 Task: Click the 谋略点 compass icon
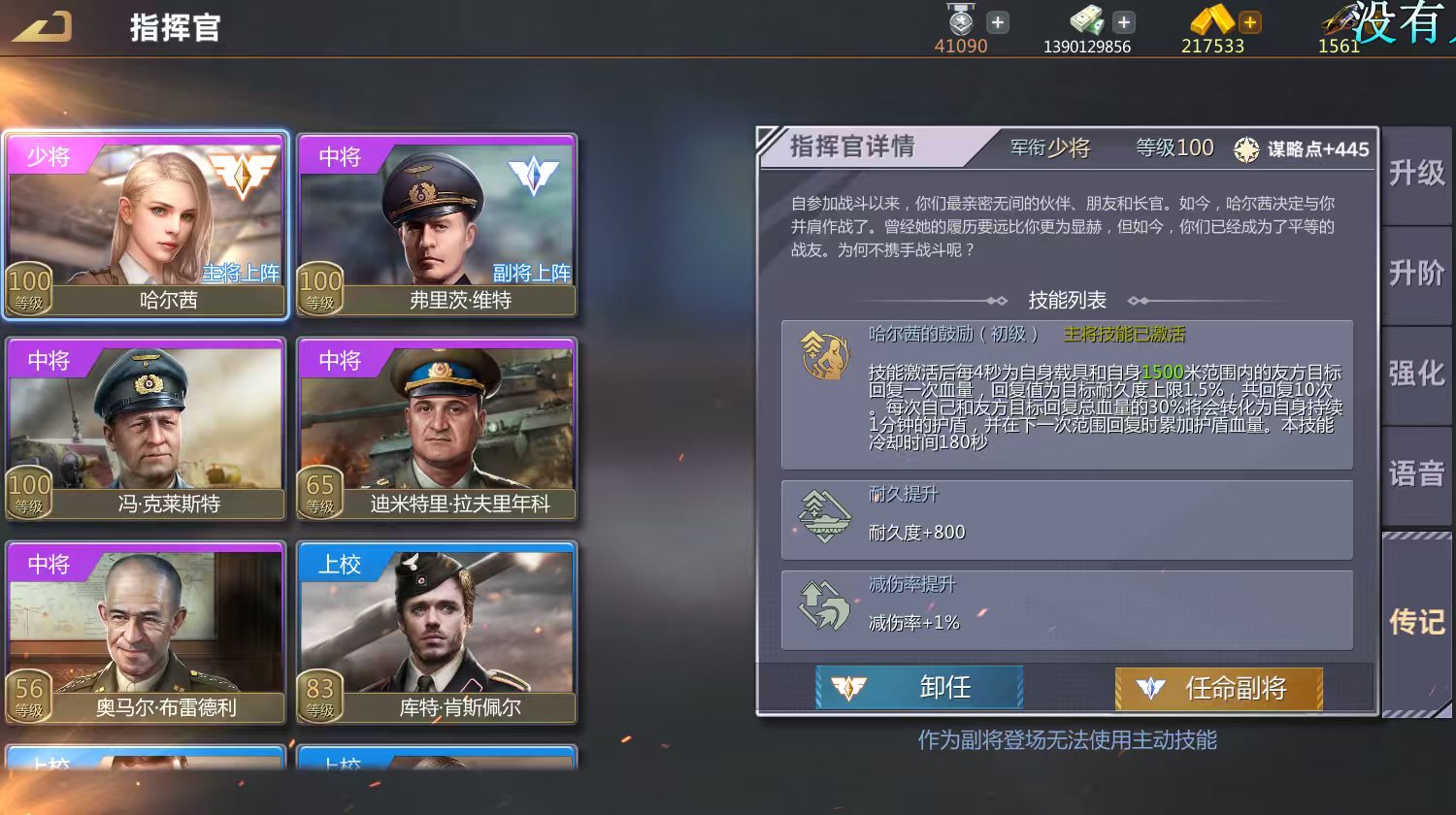1246,149
